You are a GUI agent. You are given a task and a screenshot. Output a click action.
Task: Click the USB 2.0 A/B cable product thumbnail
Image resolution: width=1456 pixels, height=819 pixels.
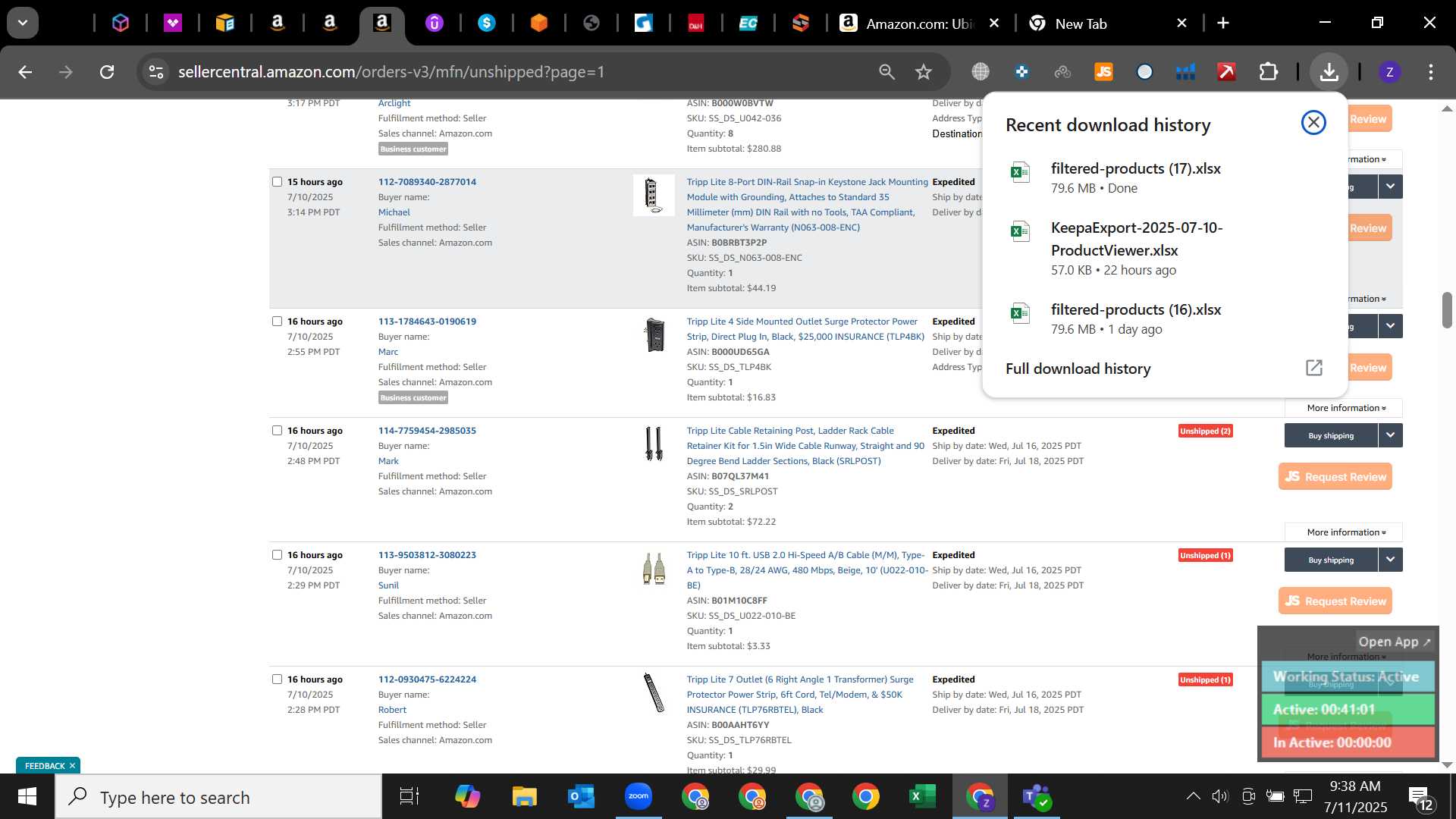coord(654,568)
